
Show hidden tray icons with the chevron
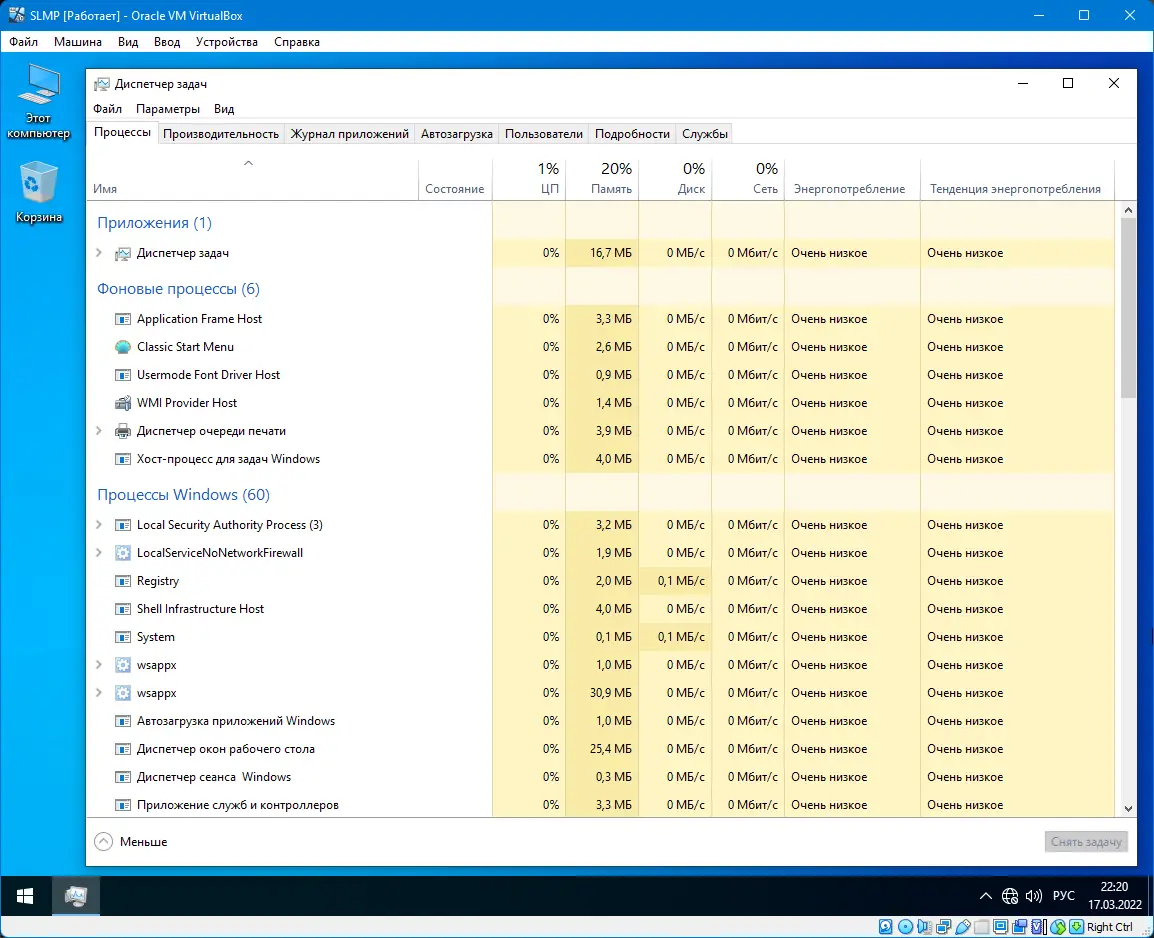[986, 896]
